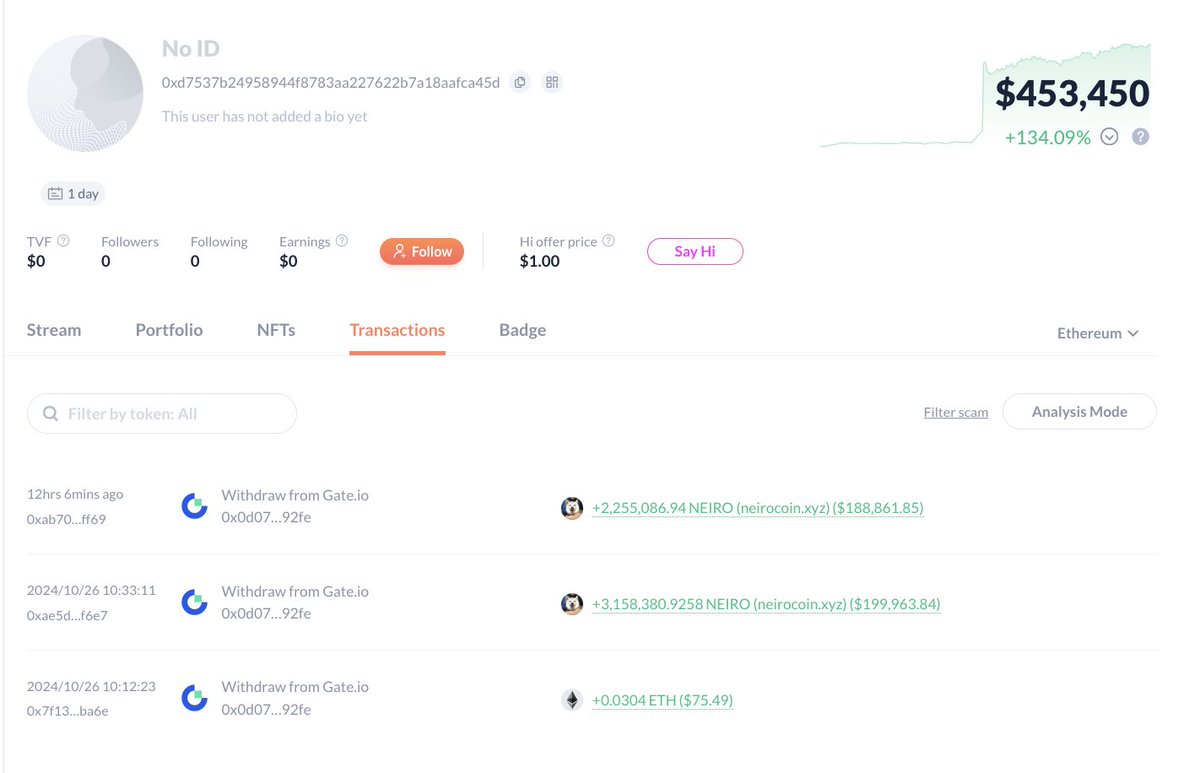The height and width of the screenshot is (773, 1200).
Task: Click the NEIRO token icon in first row
Action: (572, 508)
